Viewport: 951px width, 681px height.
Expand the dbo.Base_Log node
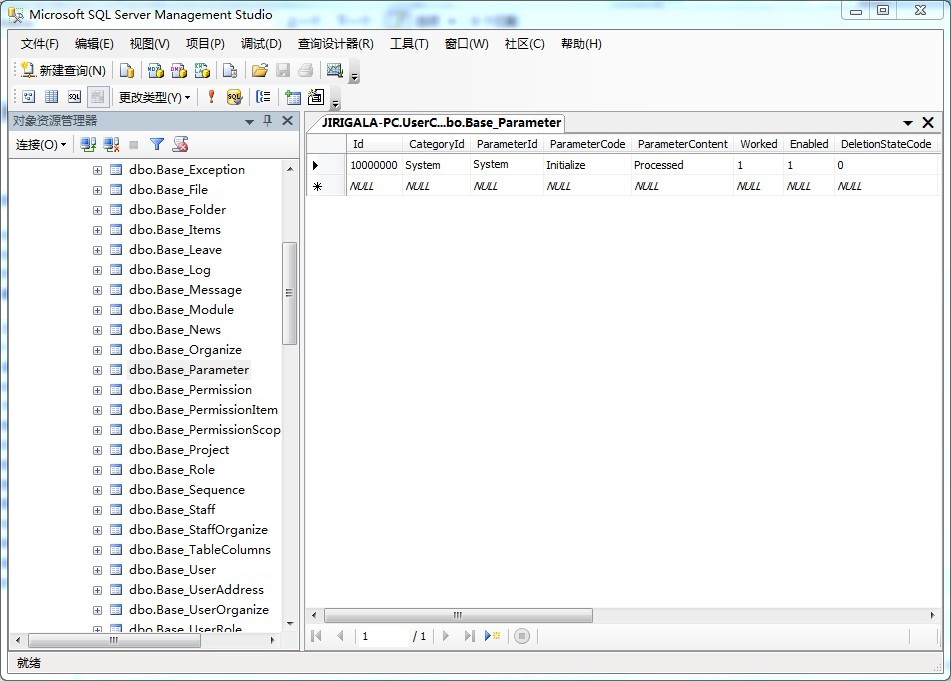point(97,270)
